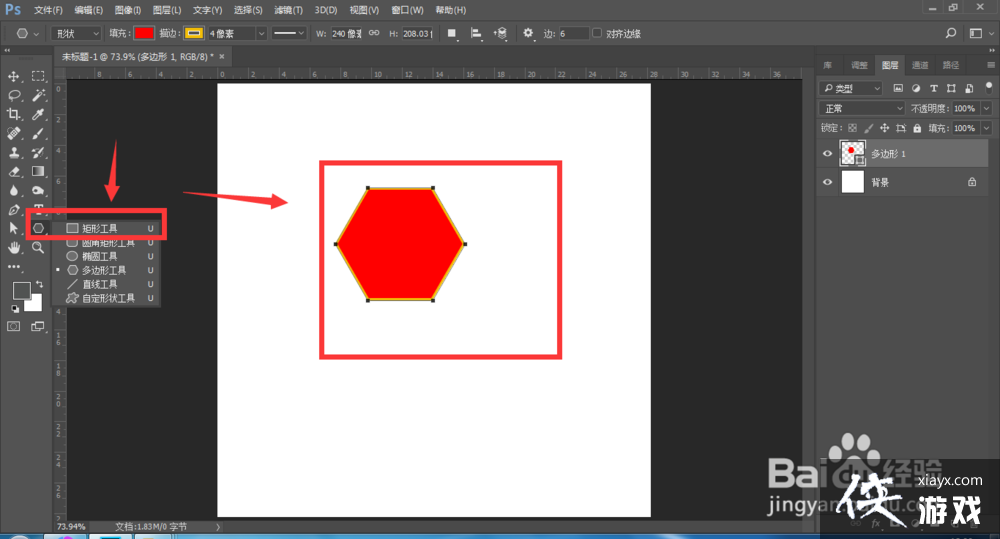
Task: Activate the Hand tool
Action: 15,247
